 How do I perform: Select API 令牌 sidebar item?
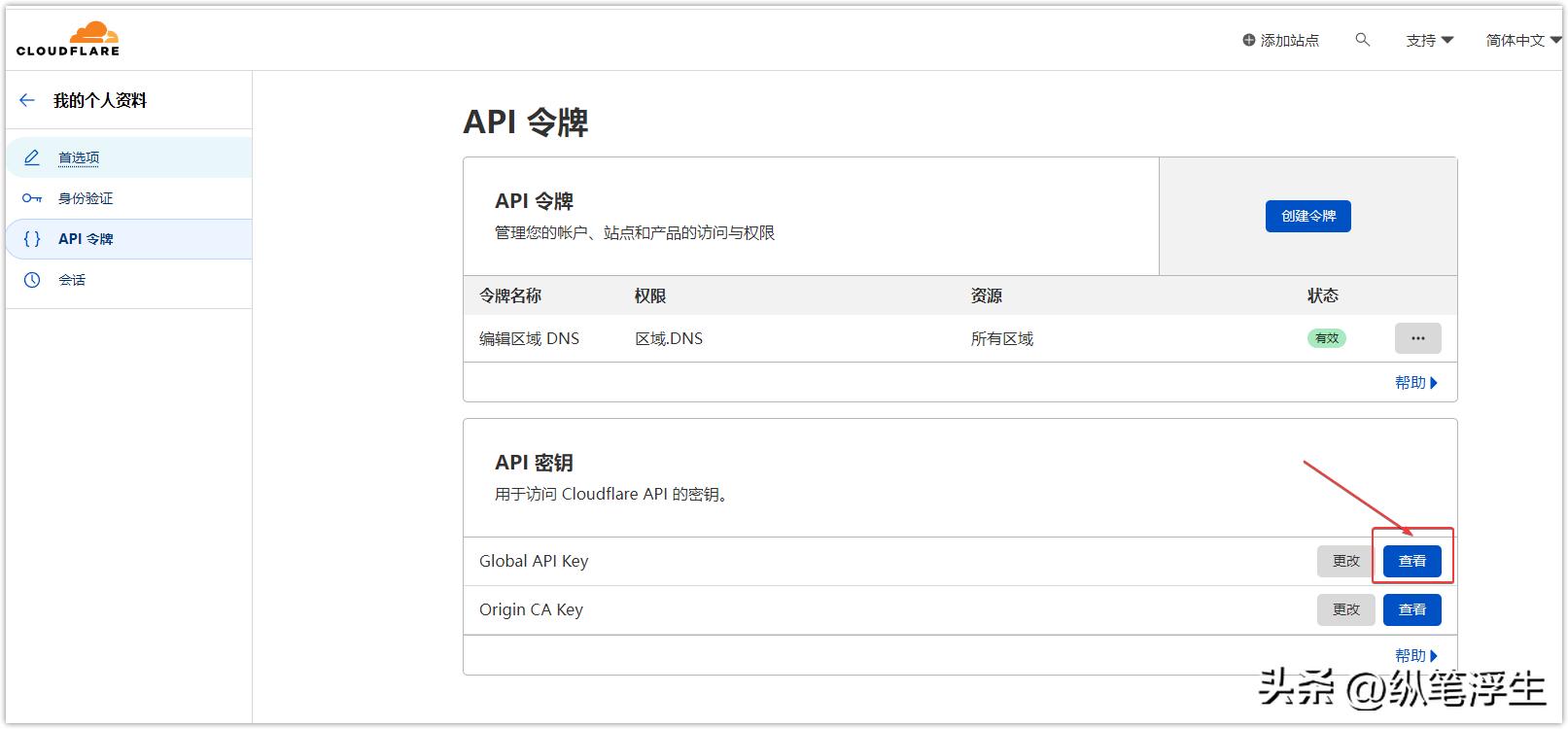point(129,239)
